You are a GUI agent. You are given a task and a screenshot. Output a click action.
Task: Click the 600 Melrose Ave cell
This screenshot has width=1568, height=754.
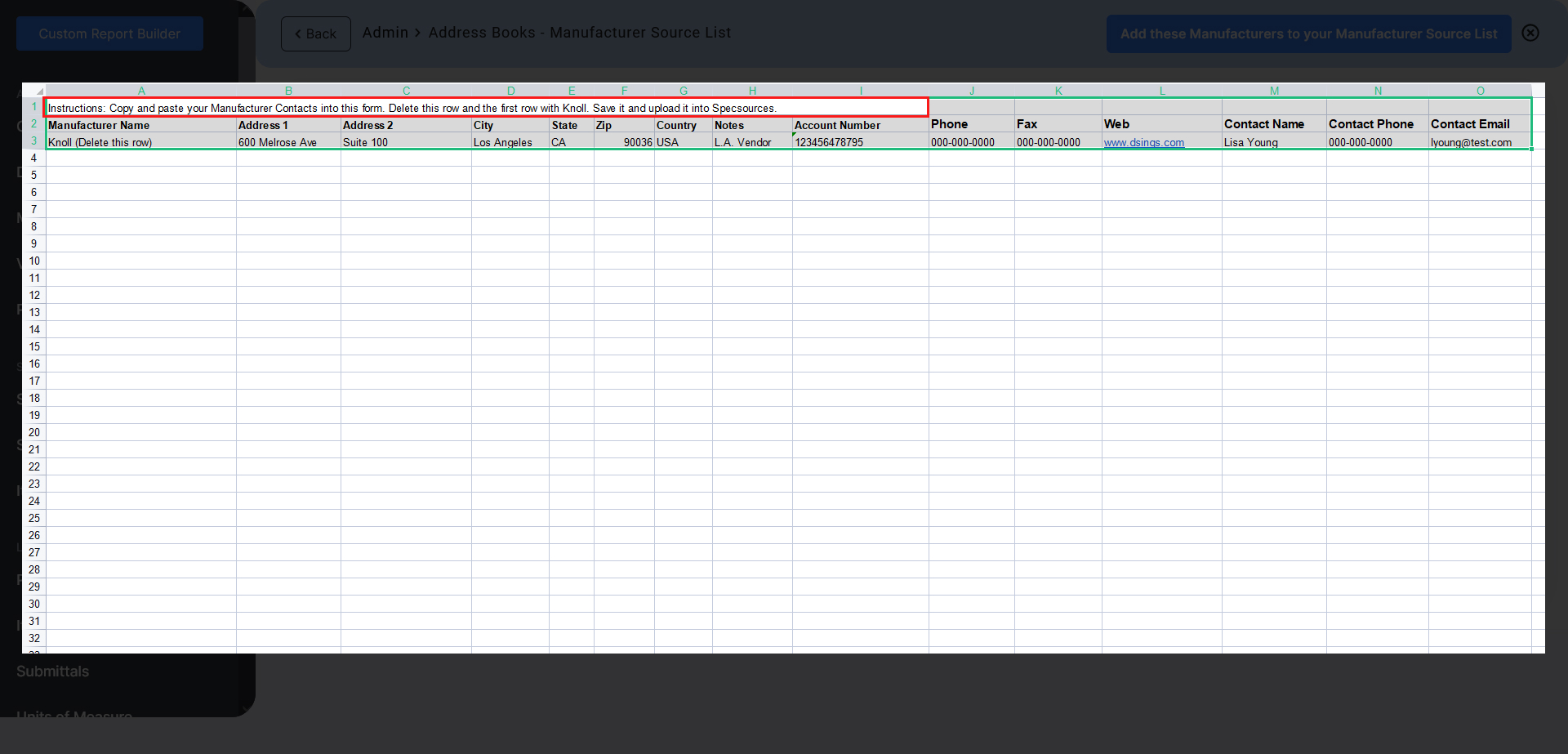coord(288,142)
